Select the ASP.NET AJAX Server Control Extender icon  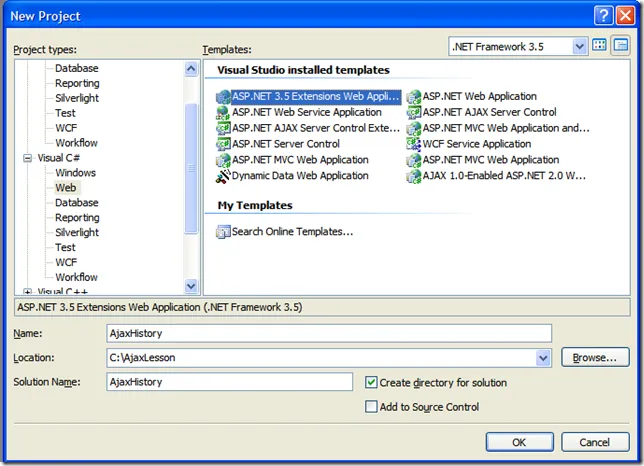tap(223, 129)
